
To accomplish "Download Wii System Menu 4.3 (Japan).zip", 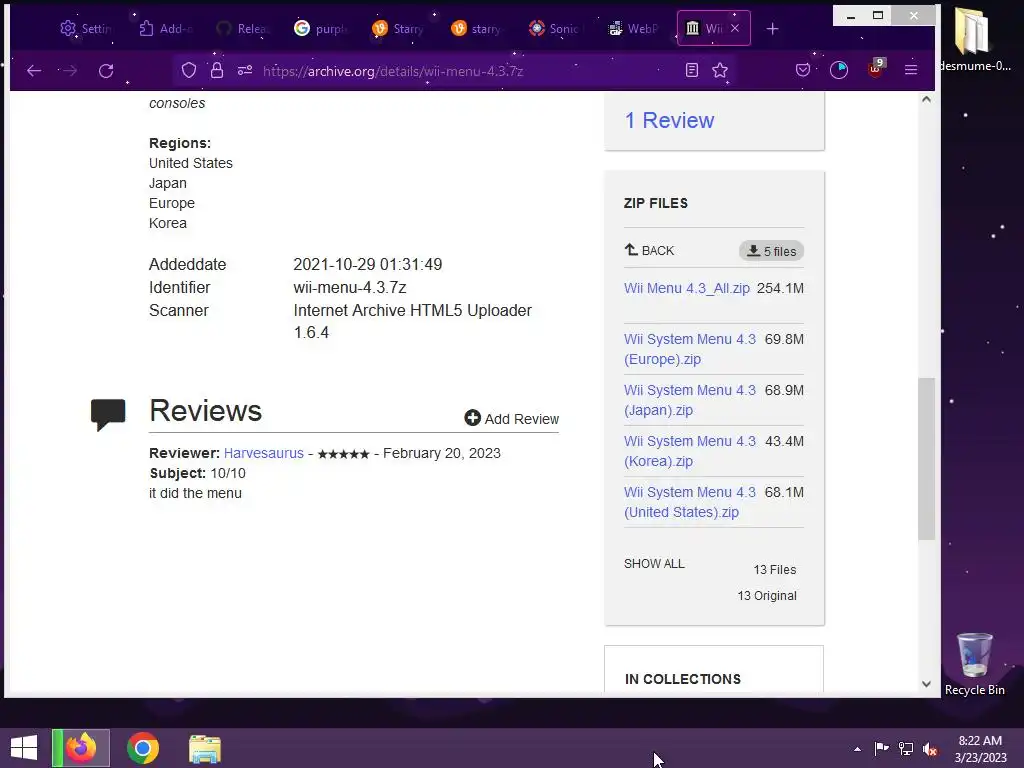I will point(690,400).
